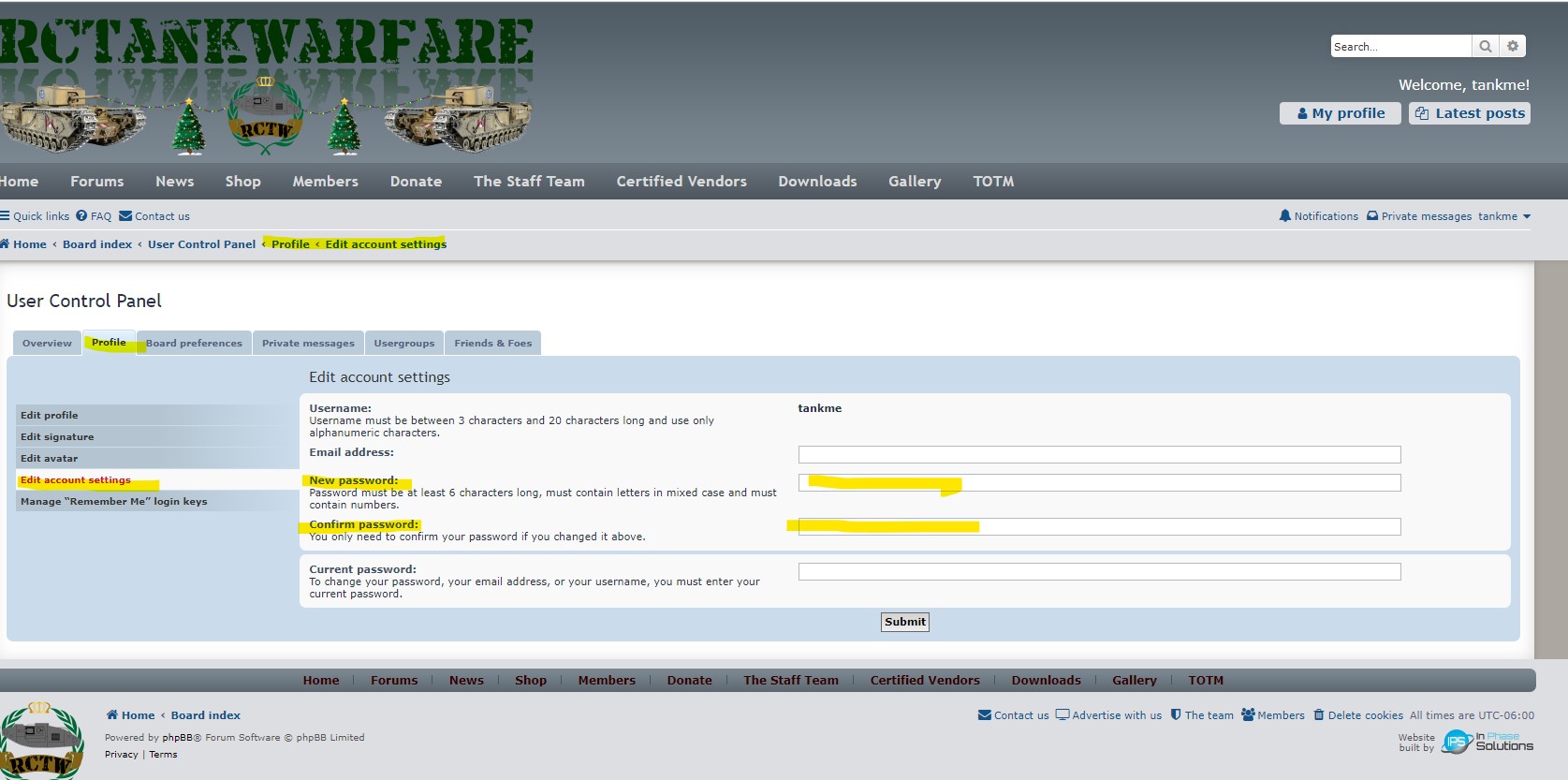Open Private messages inbox icon
Viewport: 1568px width, 780px height.
point(1372,216)
